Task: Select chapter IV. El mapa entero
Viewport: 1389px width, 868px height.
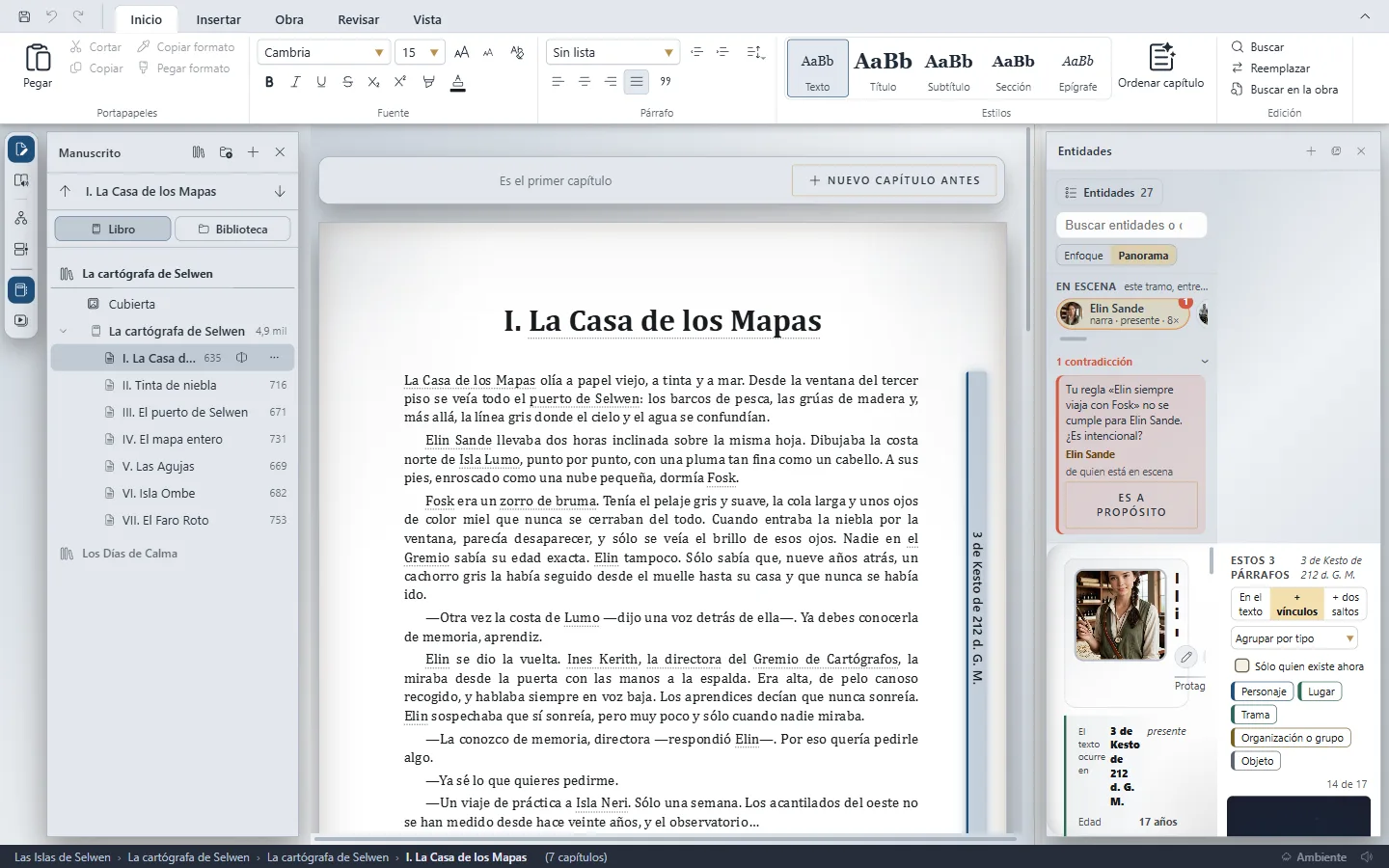Action: (172, 439)
